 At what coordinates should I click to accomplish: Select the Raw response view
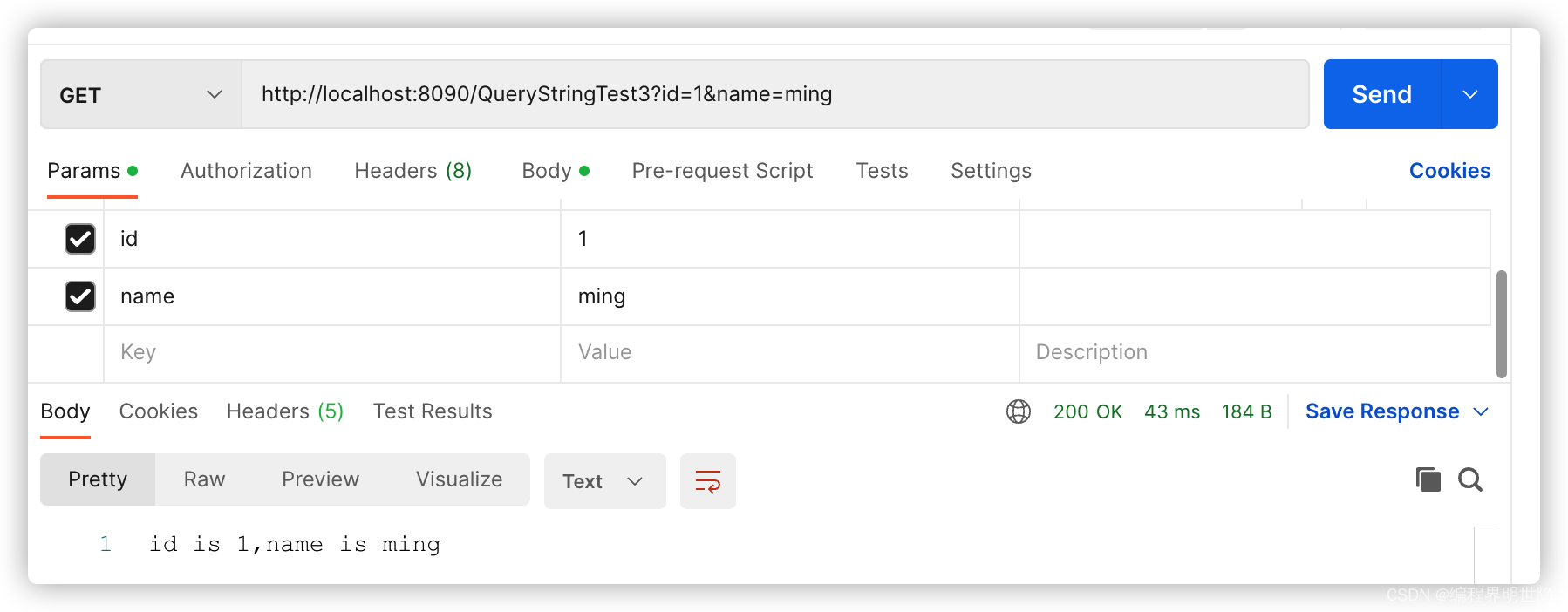point(204,479)
